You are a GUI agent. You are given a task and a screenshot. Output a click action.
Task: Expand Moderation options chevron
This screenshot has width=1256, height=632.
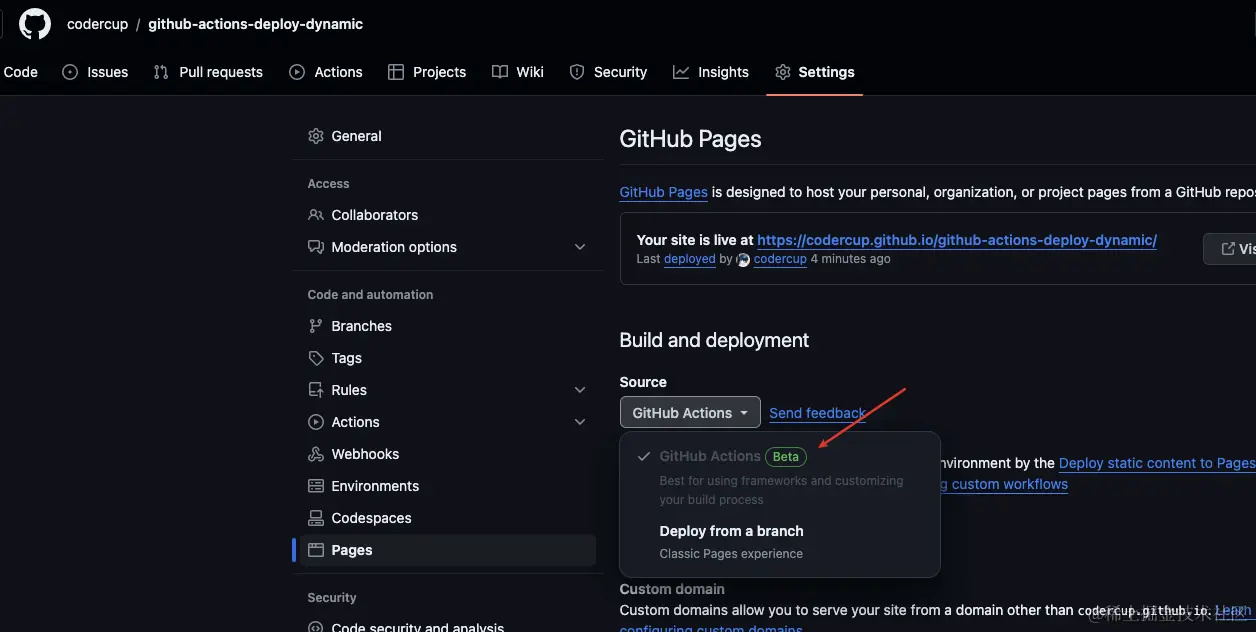click(x=580, y=247)
